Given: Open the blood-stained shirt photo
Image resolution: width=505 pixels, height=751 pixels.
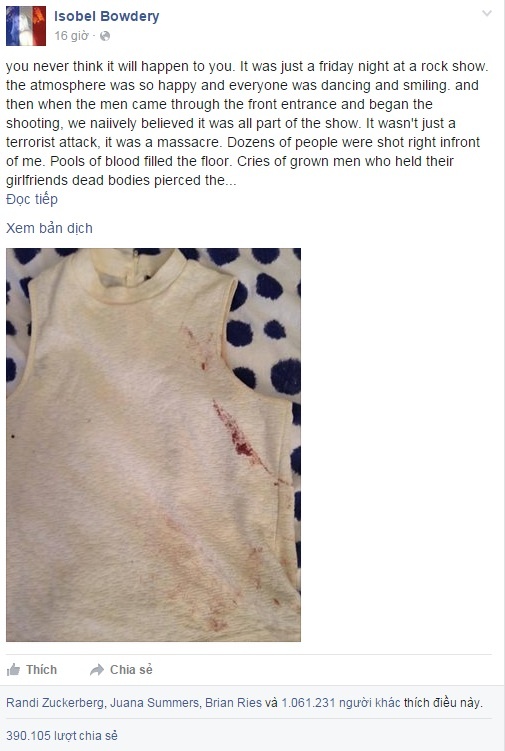Looking at the screenshot, I should pyautogui.click(x=153, y=444).
